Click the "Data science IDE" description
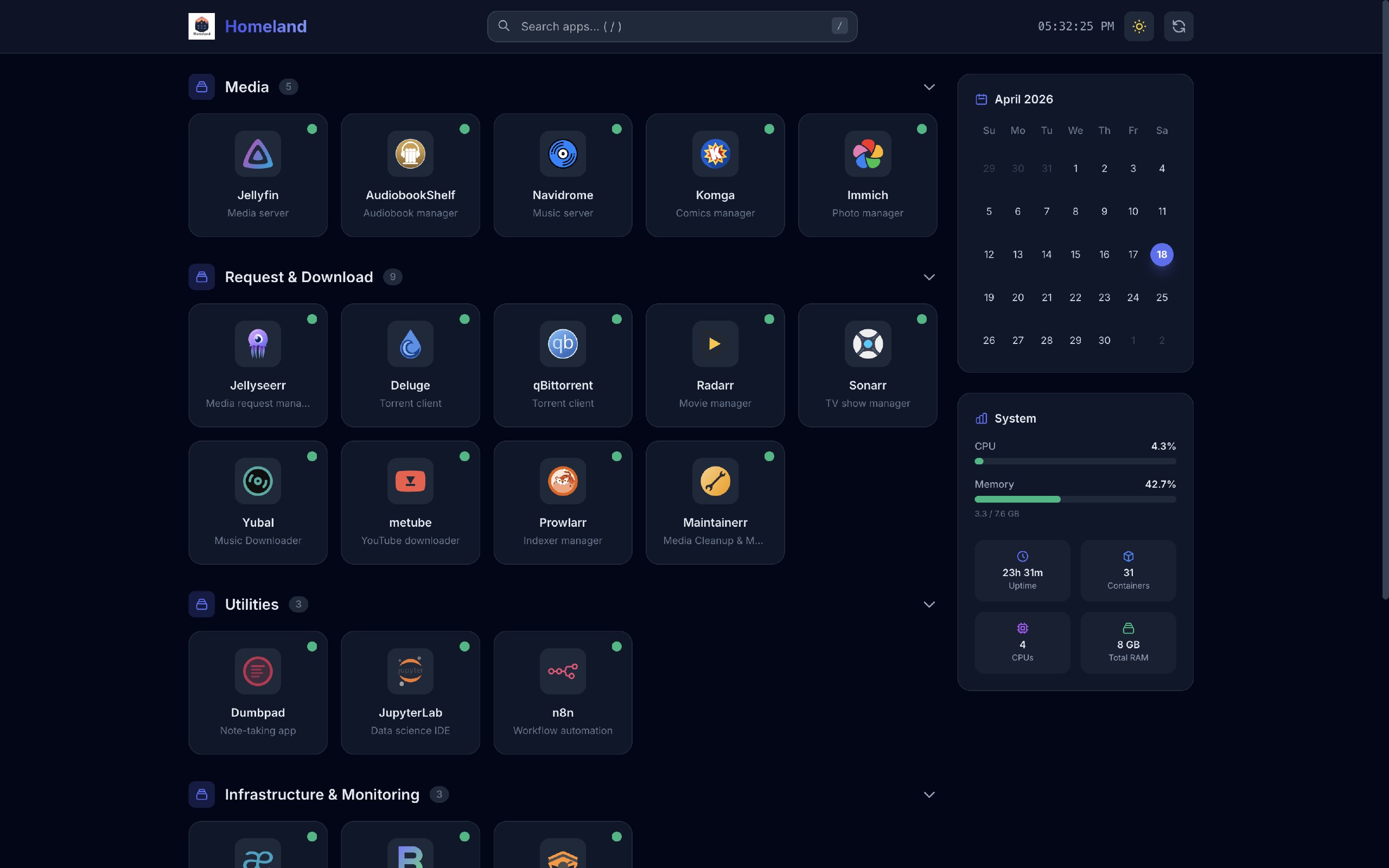Screen dimensions: 1389x868 [x=410, y=731]
